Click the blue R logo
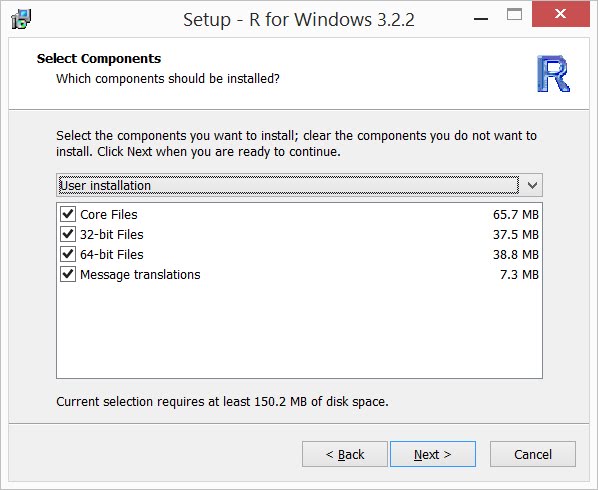Viewport: 598px width, 490px height. click(x=553, y=74)
